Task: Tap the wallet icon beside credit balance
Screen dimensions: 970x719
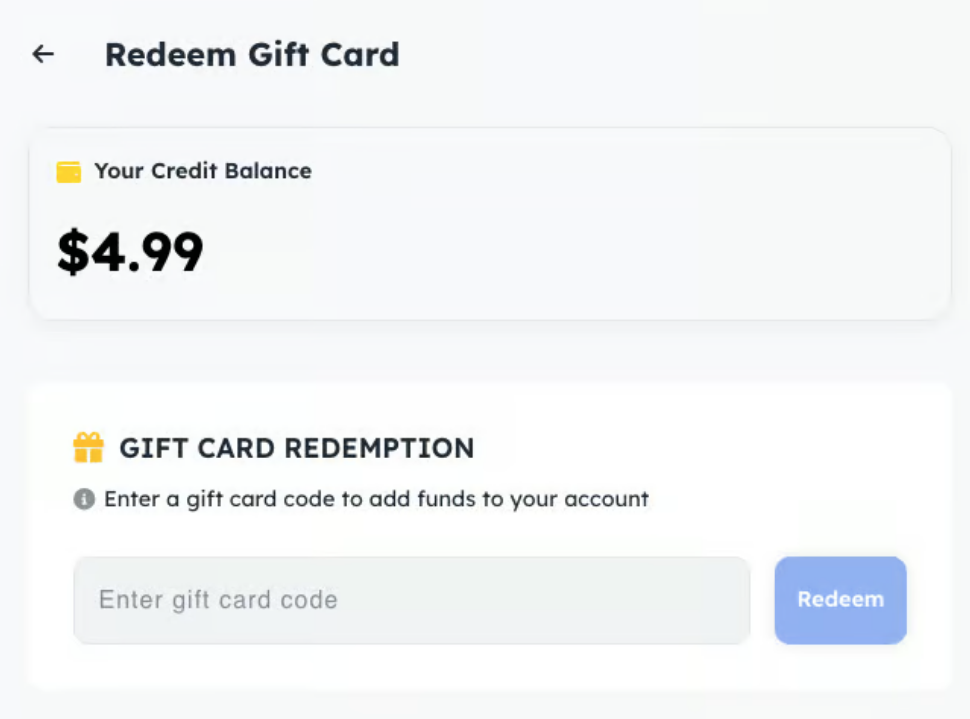Action: (x=67, y=171)
